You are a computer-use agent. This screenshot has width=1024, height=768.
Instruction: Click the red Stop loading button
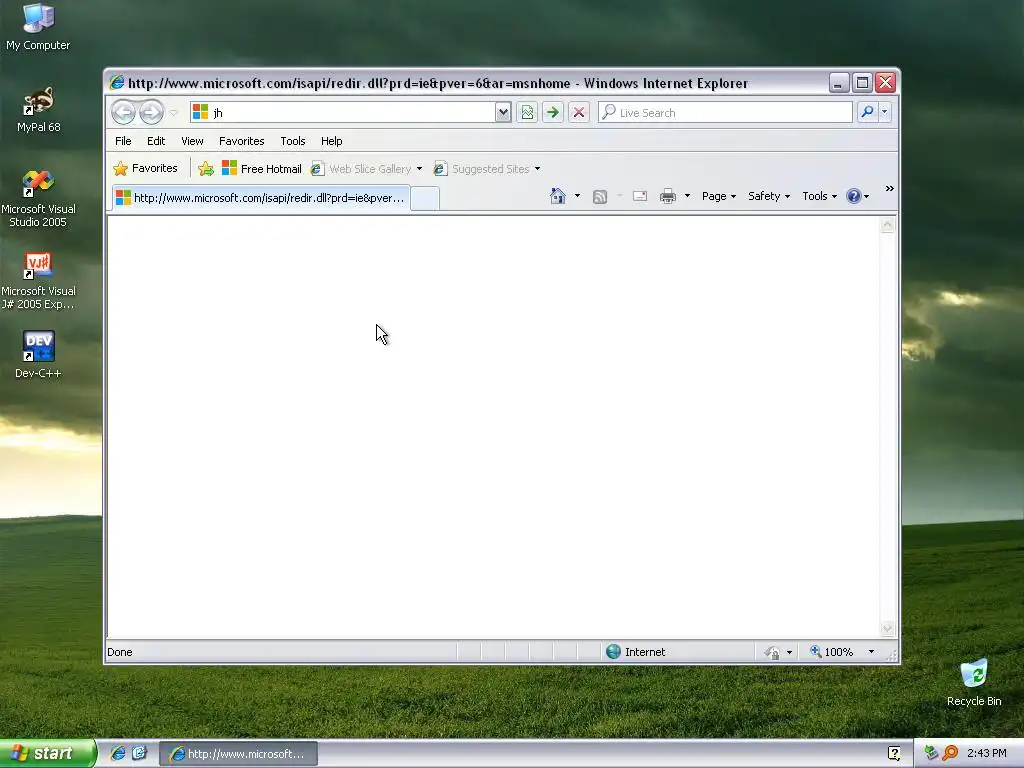coord(579,112)
